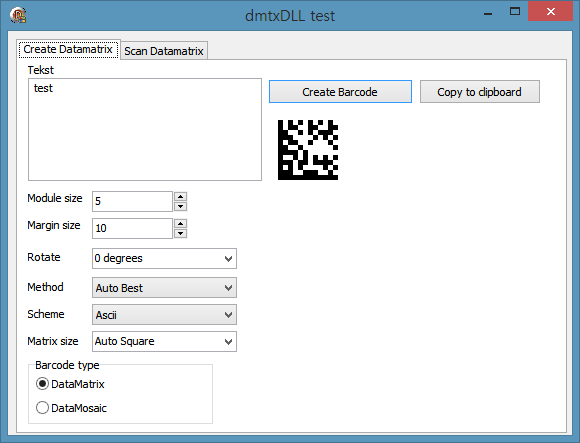
Task: Expand the Scheme dropdown showing Ascii
Action: click(x=164, y=315)
